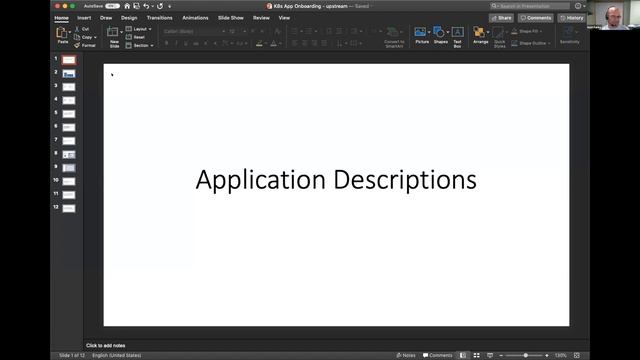Toggle Normal view button in status bar
Screen dimensions: 640x360
[x=463, y=356]
